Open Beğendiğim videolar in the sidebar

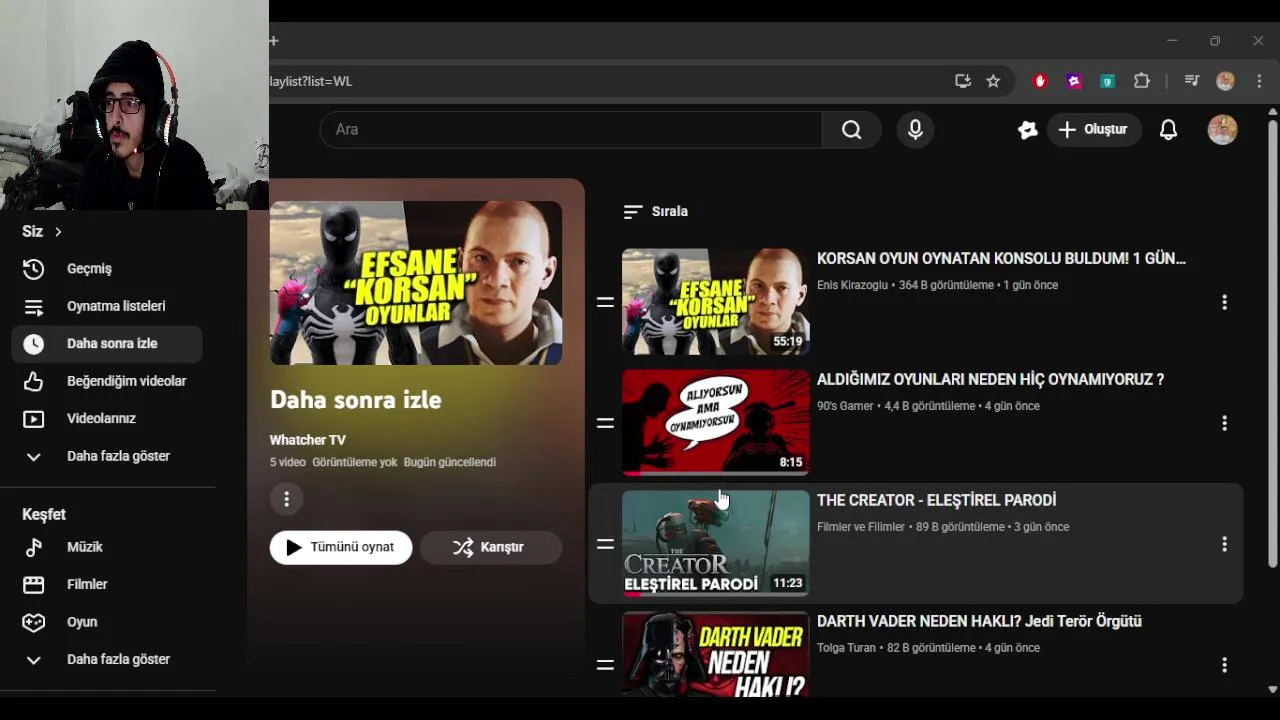pyautogui.click(x=107, y=381)
